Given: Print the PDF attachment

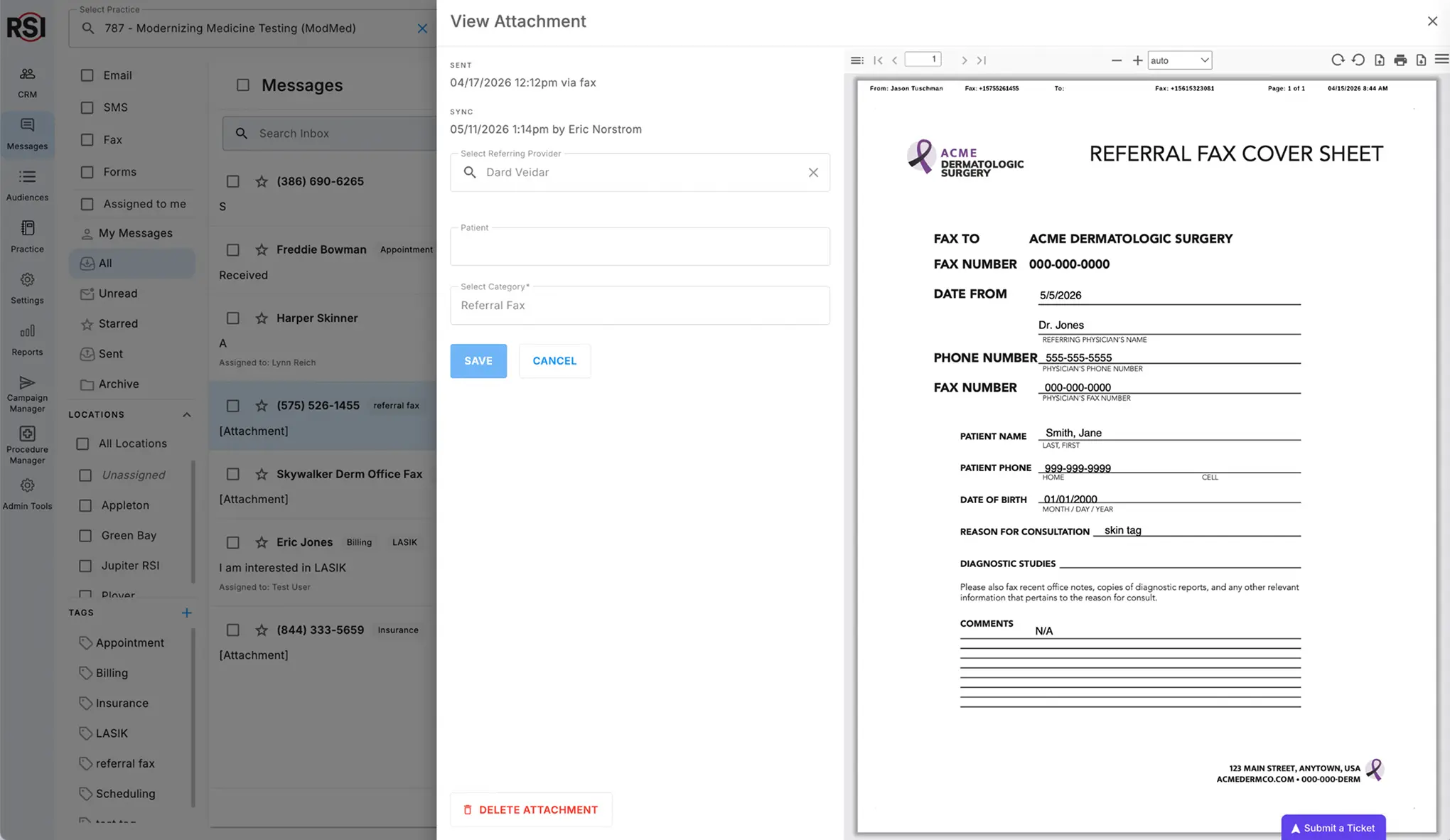Looking at the screenshot, I should tap(1400, 60).
